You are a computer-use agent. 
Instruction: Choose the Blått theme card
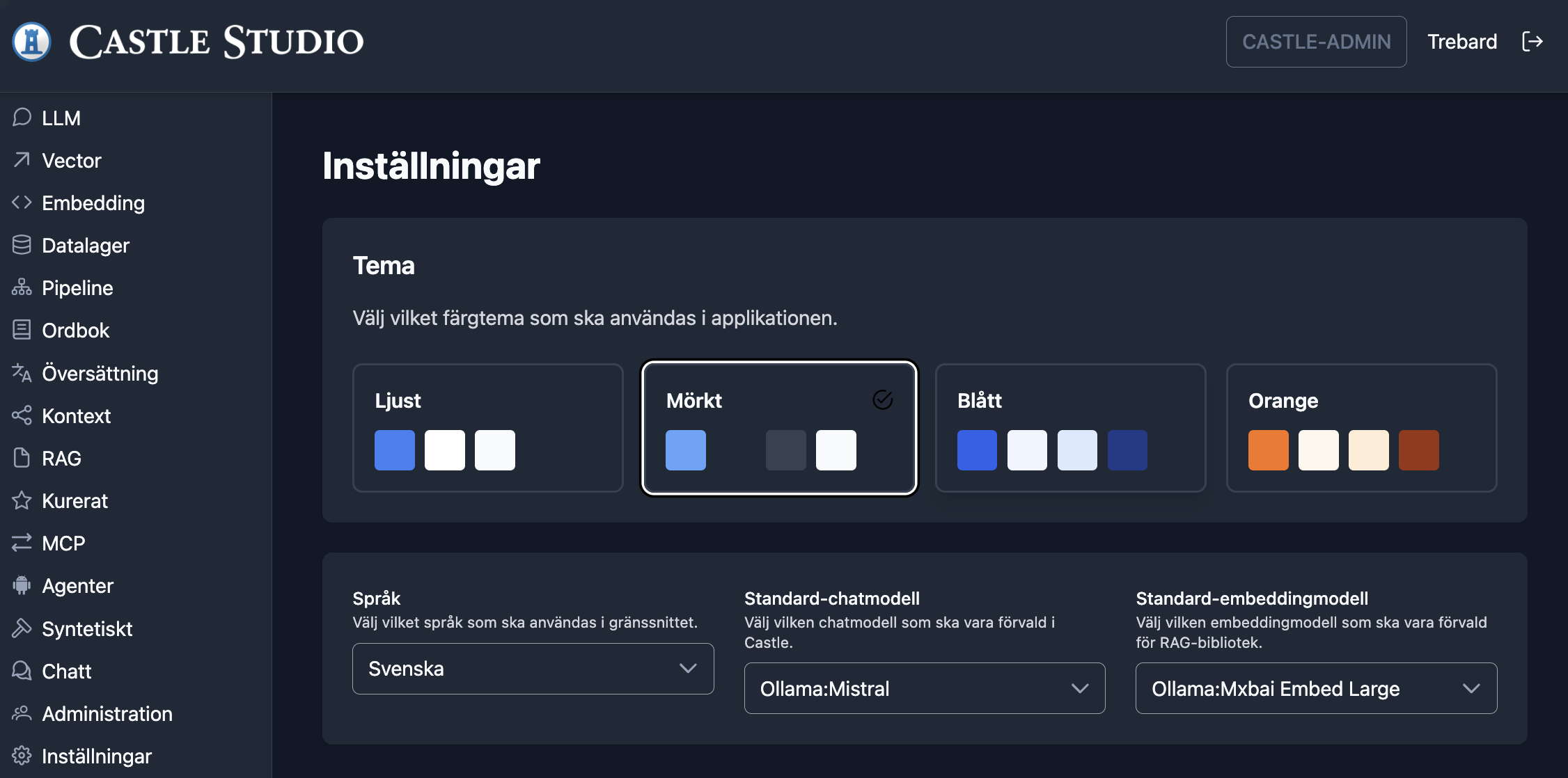click(1070, 427)
